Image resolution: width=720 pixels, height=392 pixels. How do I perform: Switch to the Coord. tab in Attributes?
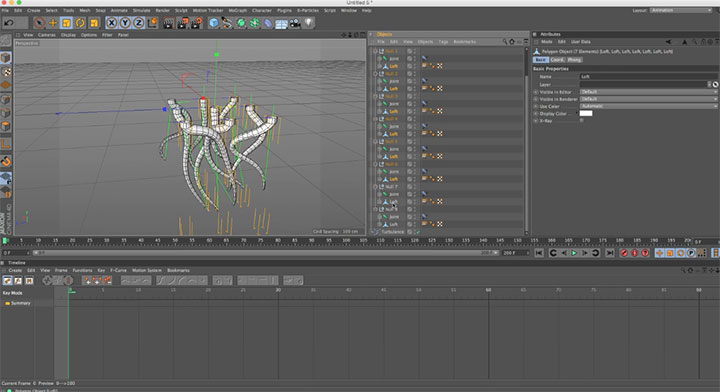coord(557,60)
